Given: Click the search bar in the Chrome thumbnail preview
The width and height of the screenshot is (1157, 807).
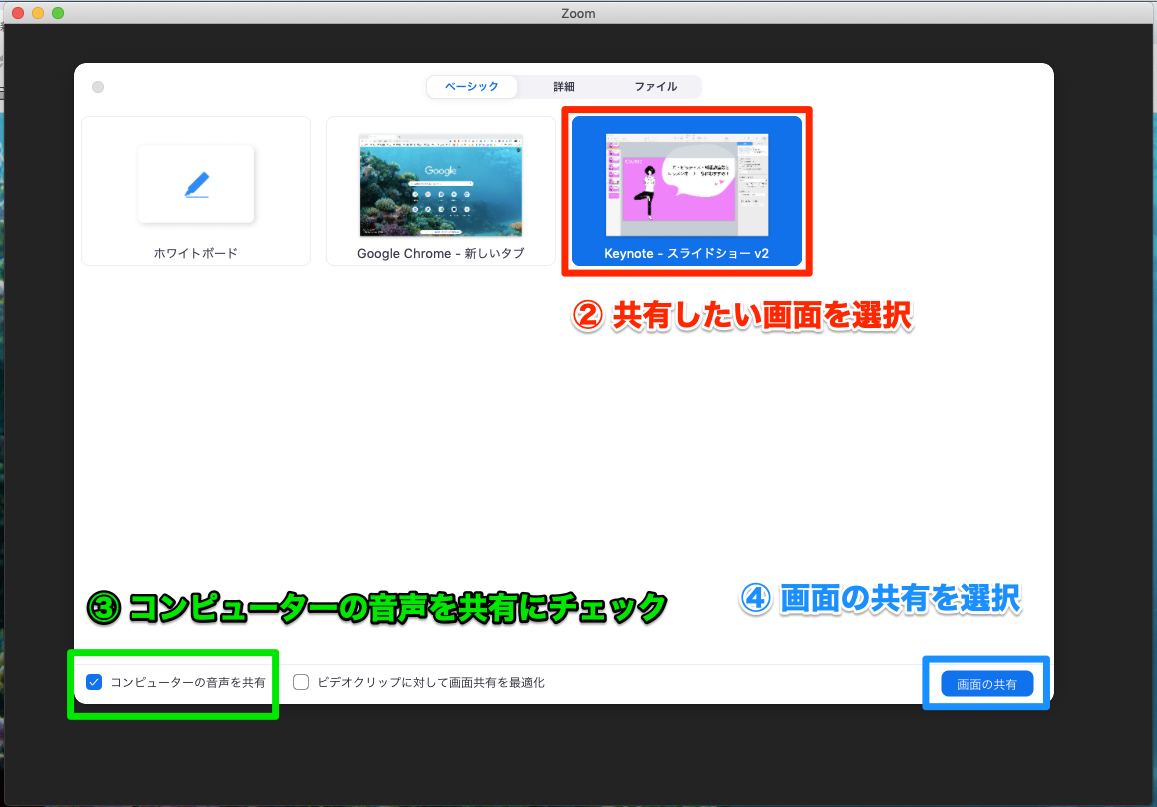Looking at the screenshot, I should point(440,186).
